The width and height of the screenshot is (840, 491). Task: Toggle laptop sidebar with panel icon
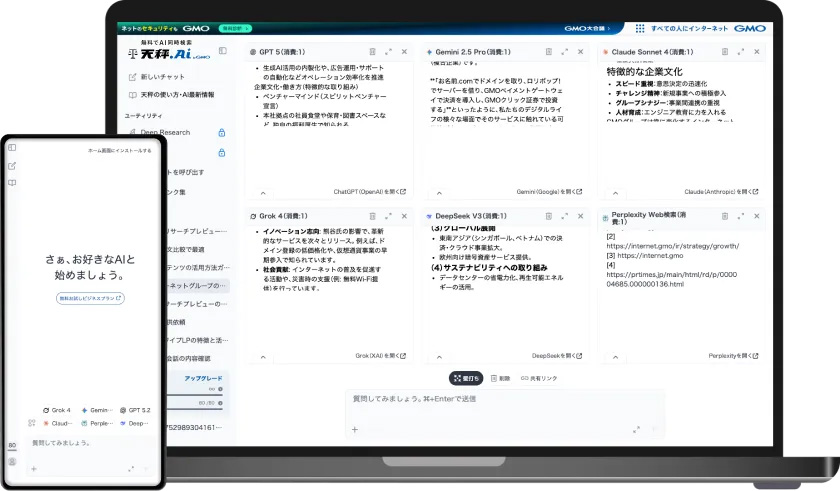[x=223, y=51]
